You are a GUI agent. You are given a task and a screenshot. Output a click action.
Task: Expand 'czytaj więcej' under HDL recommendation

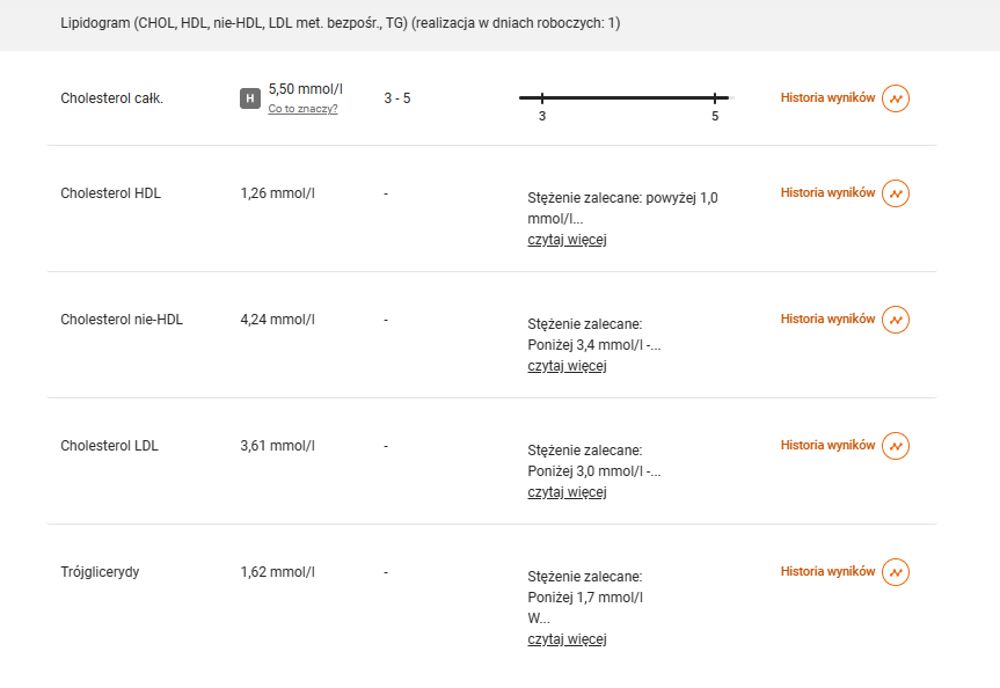[567, 240]
